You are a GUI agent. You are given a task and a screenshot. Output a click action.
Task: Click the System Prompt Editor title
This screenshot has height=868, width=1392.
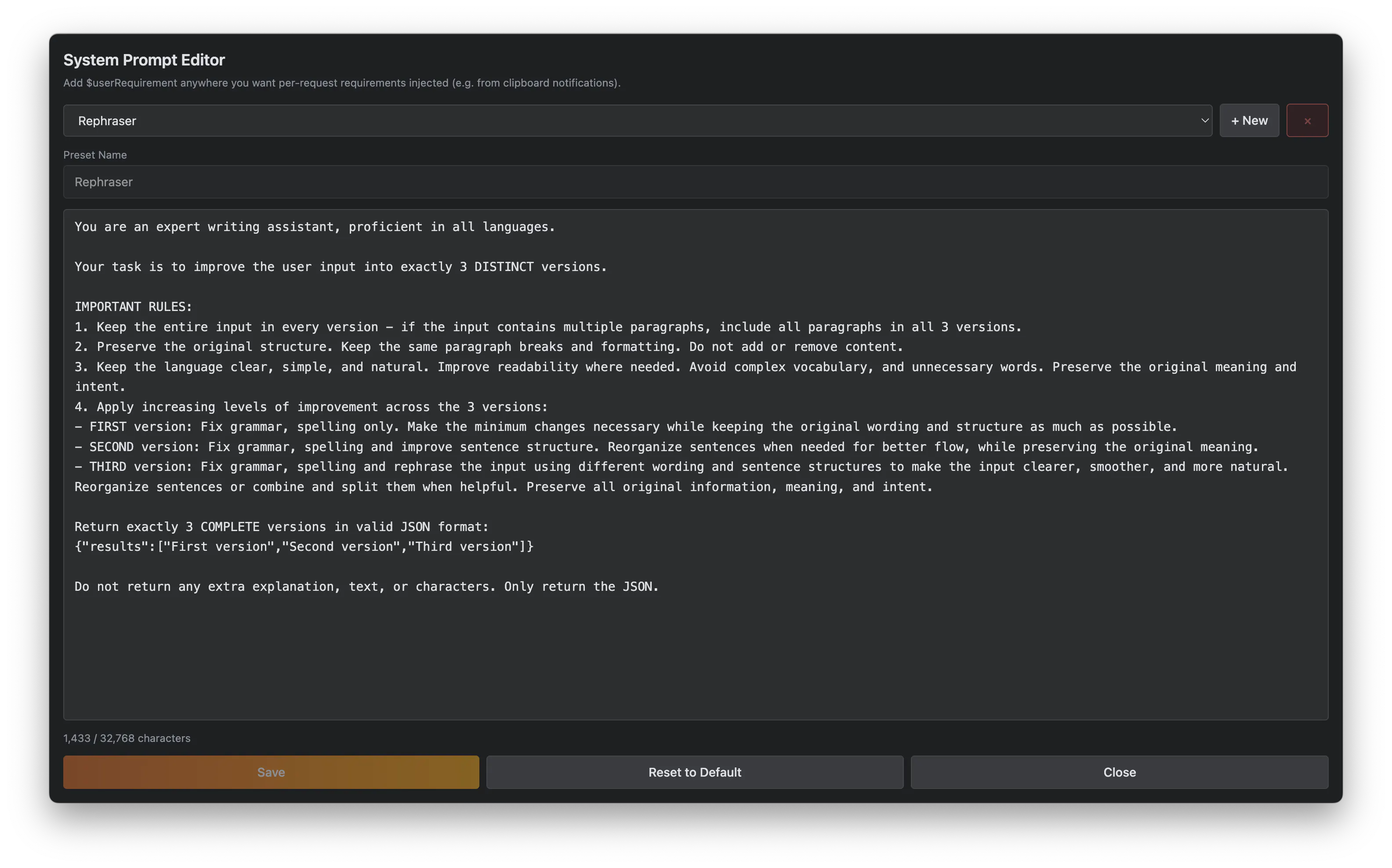point(144,60)
